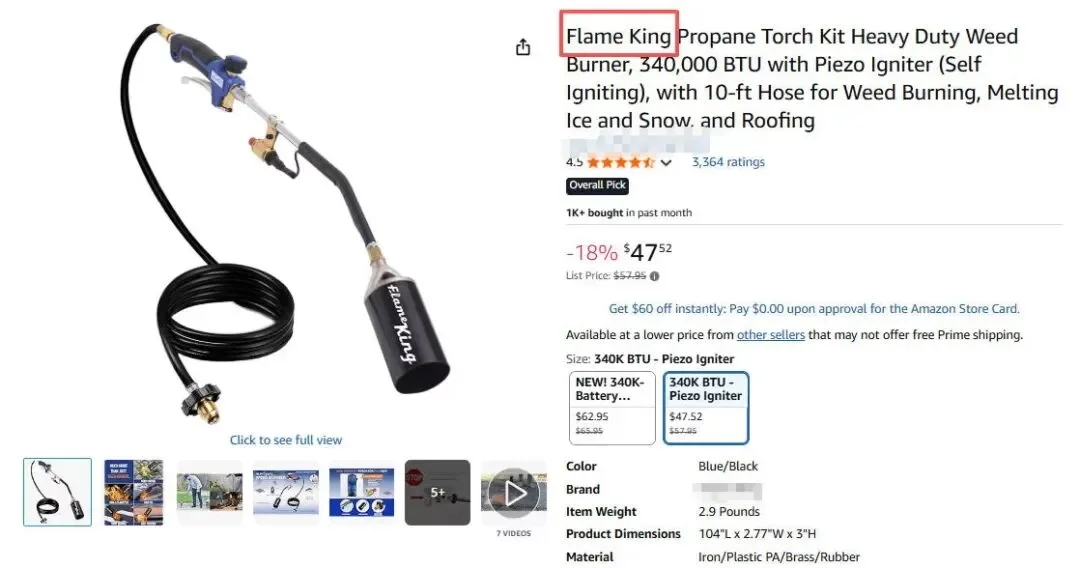Screen dimensions: 1080x568
Task: Click the blurred brand name value
Action: pyautogui.click(x=729, y=490)
